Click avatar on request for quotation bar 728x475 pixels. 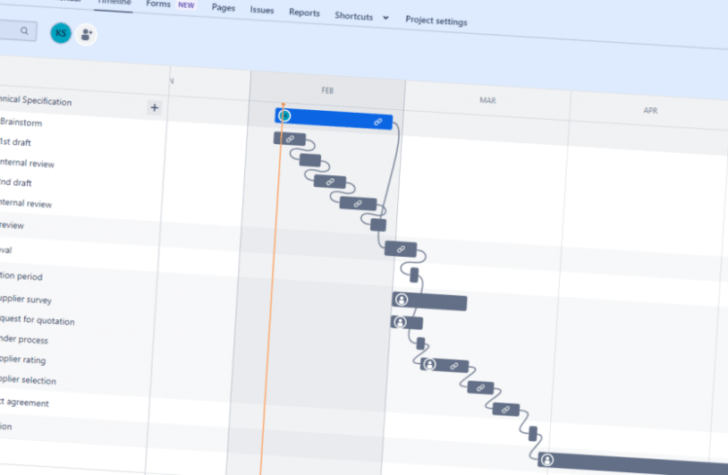400,322
